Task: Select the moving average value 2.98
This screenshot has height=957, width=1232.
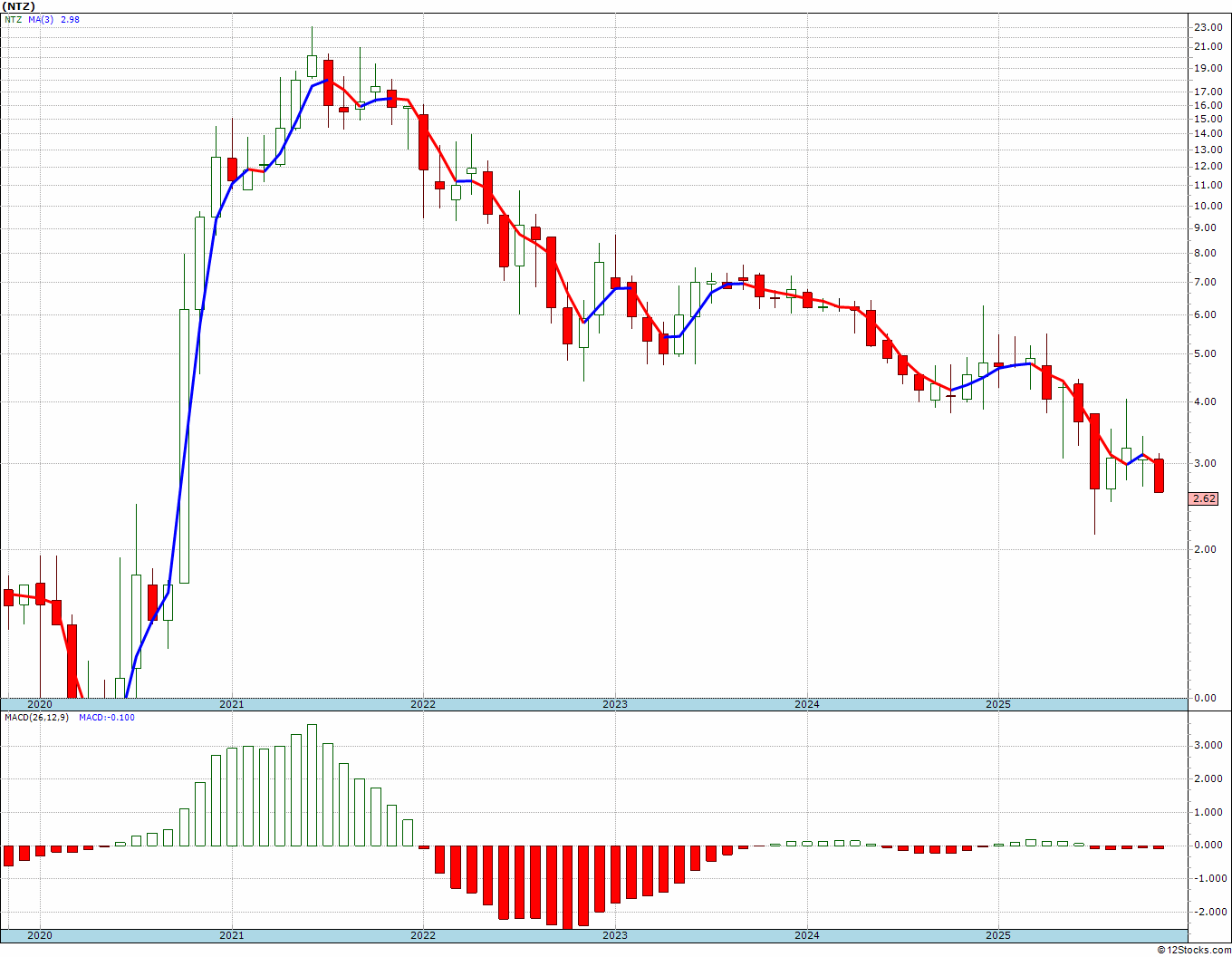Action: pos(70,19)
